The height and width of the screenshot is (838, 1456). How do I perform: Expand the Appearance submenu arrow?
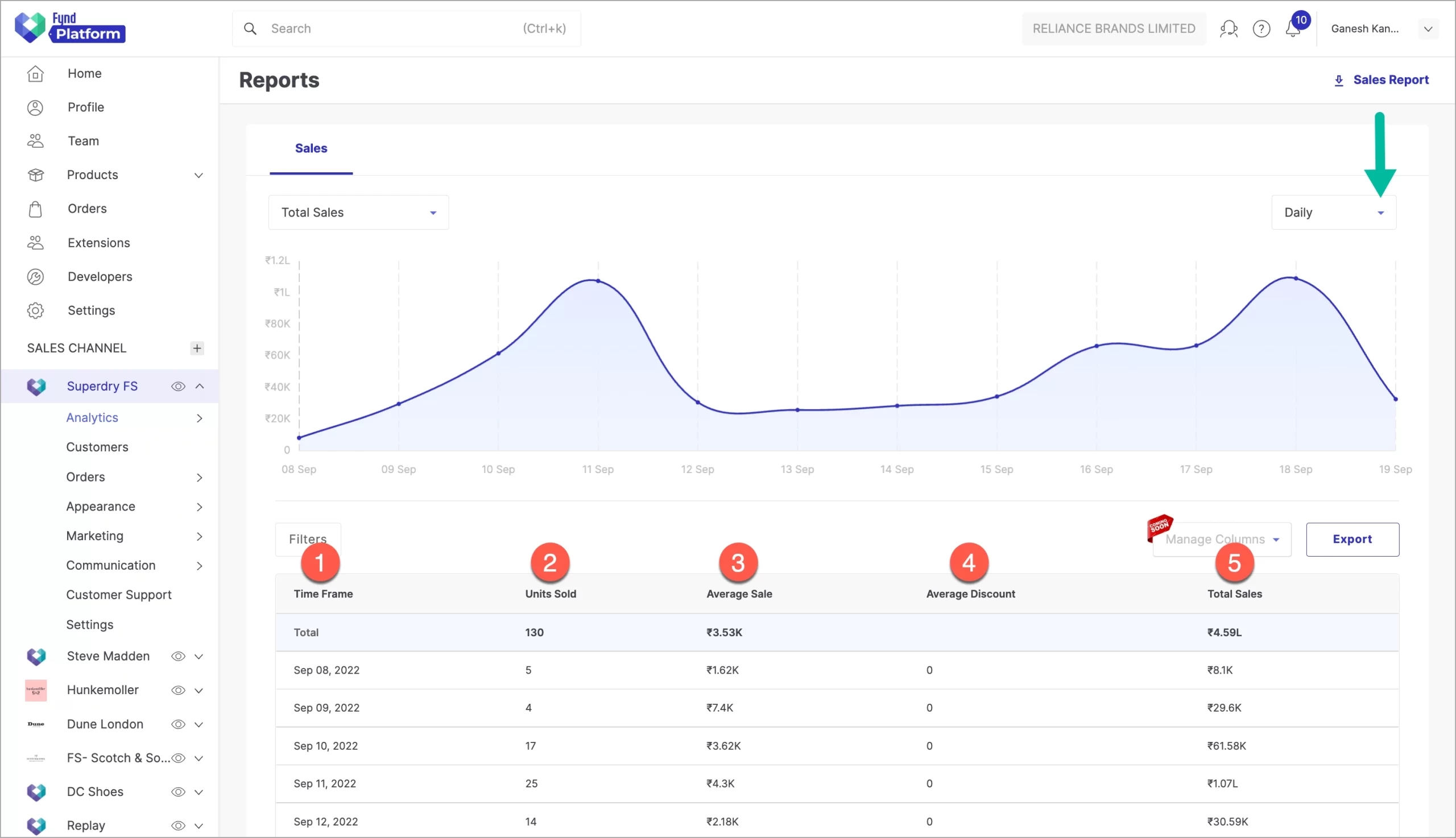click(x=199, y=507)
